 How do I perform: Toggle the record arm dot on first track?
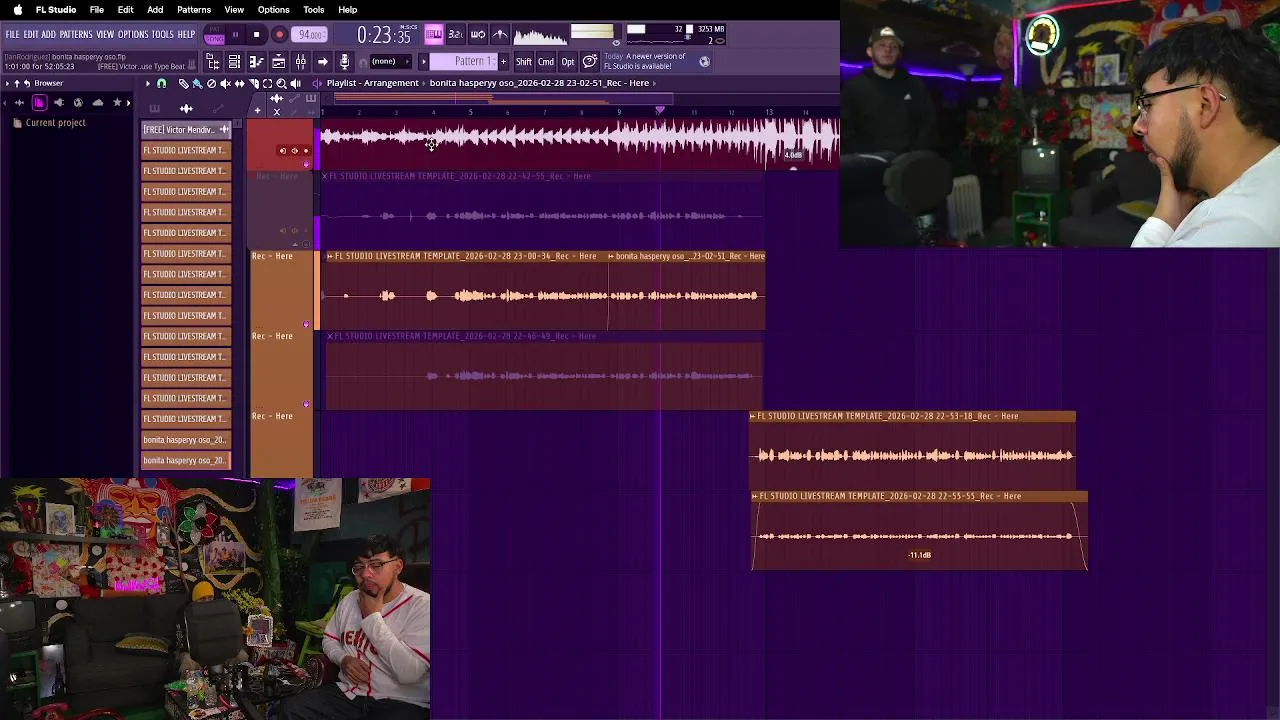(306, 151)
